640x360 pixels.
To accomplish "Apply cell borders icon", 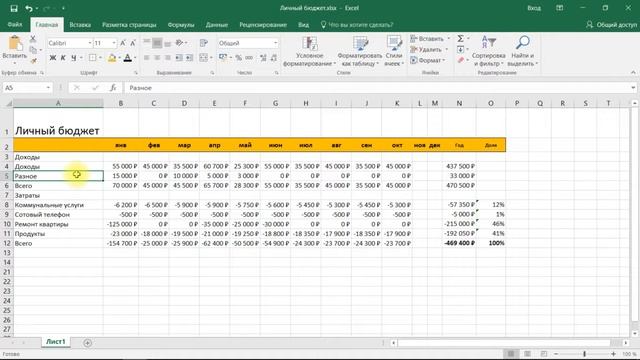I will 93,58.
